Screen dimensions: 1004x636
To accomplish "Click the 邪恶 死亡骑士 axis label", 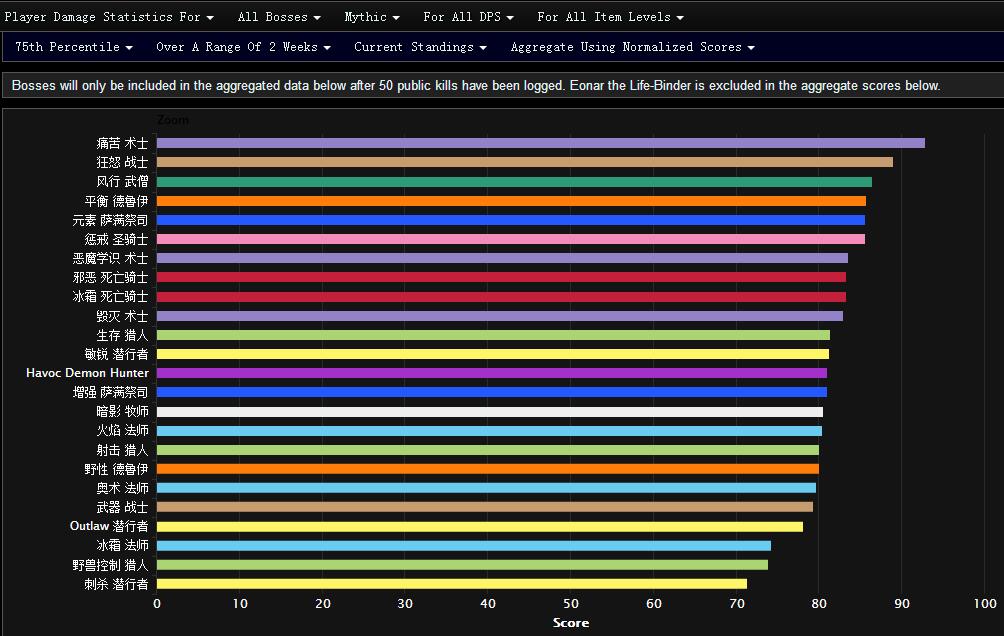I will [110, 277].
